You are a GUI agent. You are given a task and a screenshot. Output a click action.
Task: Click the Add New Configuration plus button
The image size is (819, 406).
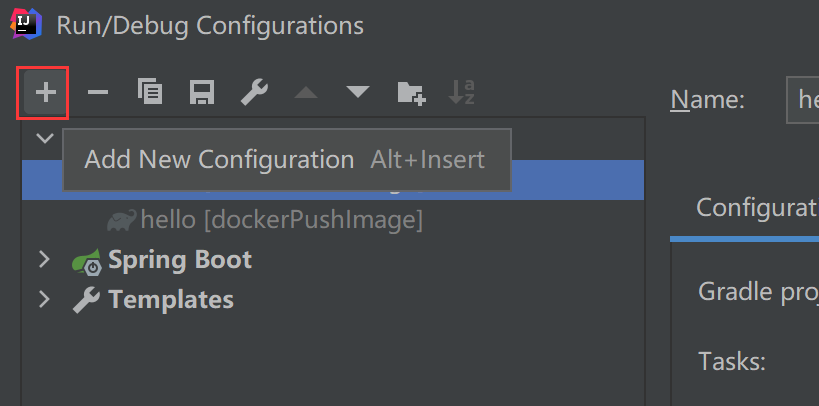43,93
